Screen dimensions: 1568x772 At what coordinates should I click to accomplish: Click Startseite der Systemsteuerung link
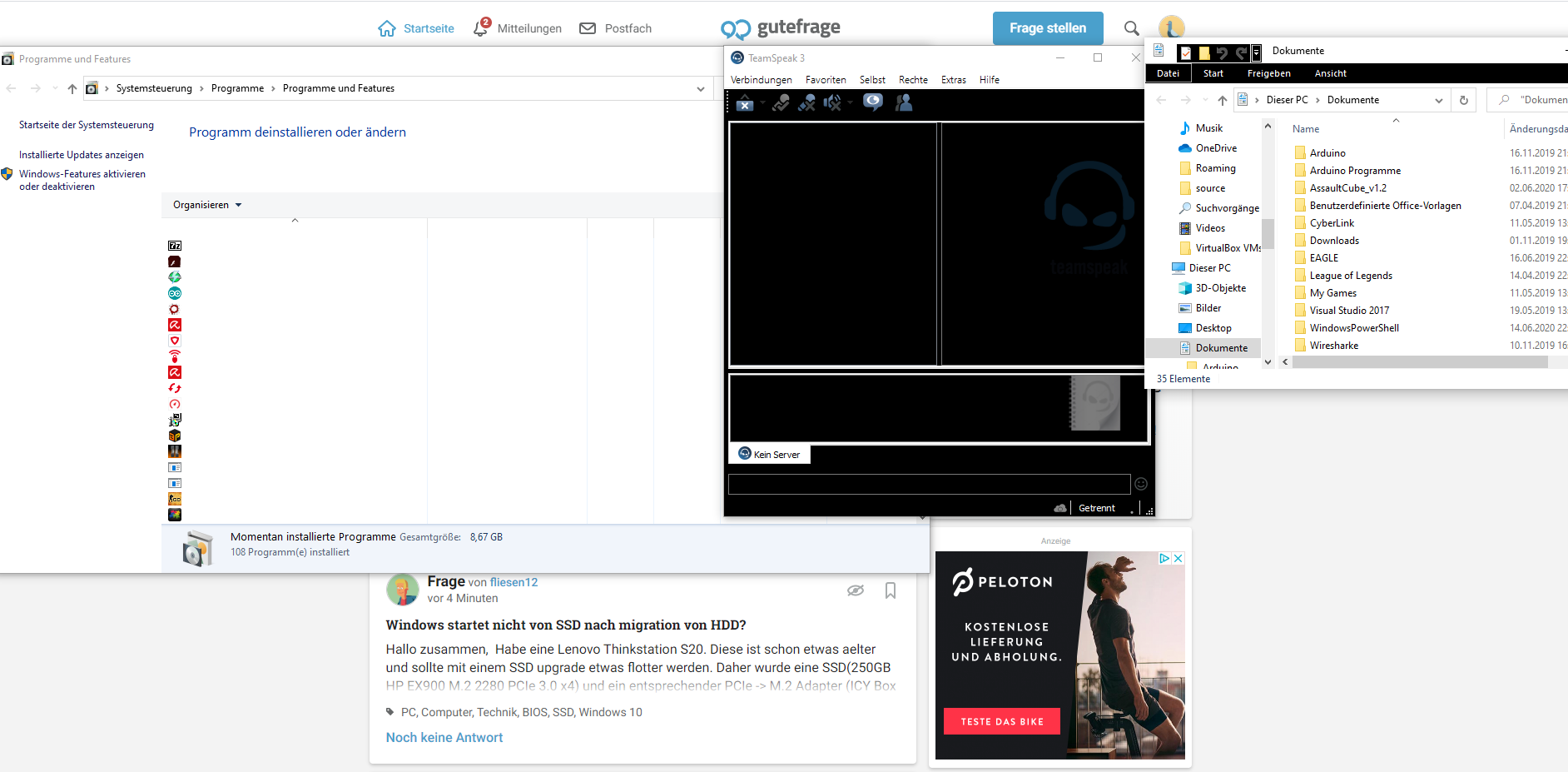point(87,125)
